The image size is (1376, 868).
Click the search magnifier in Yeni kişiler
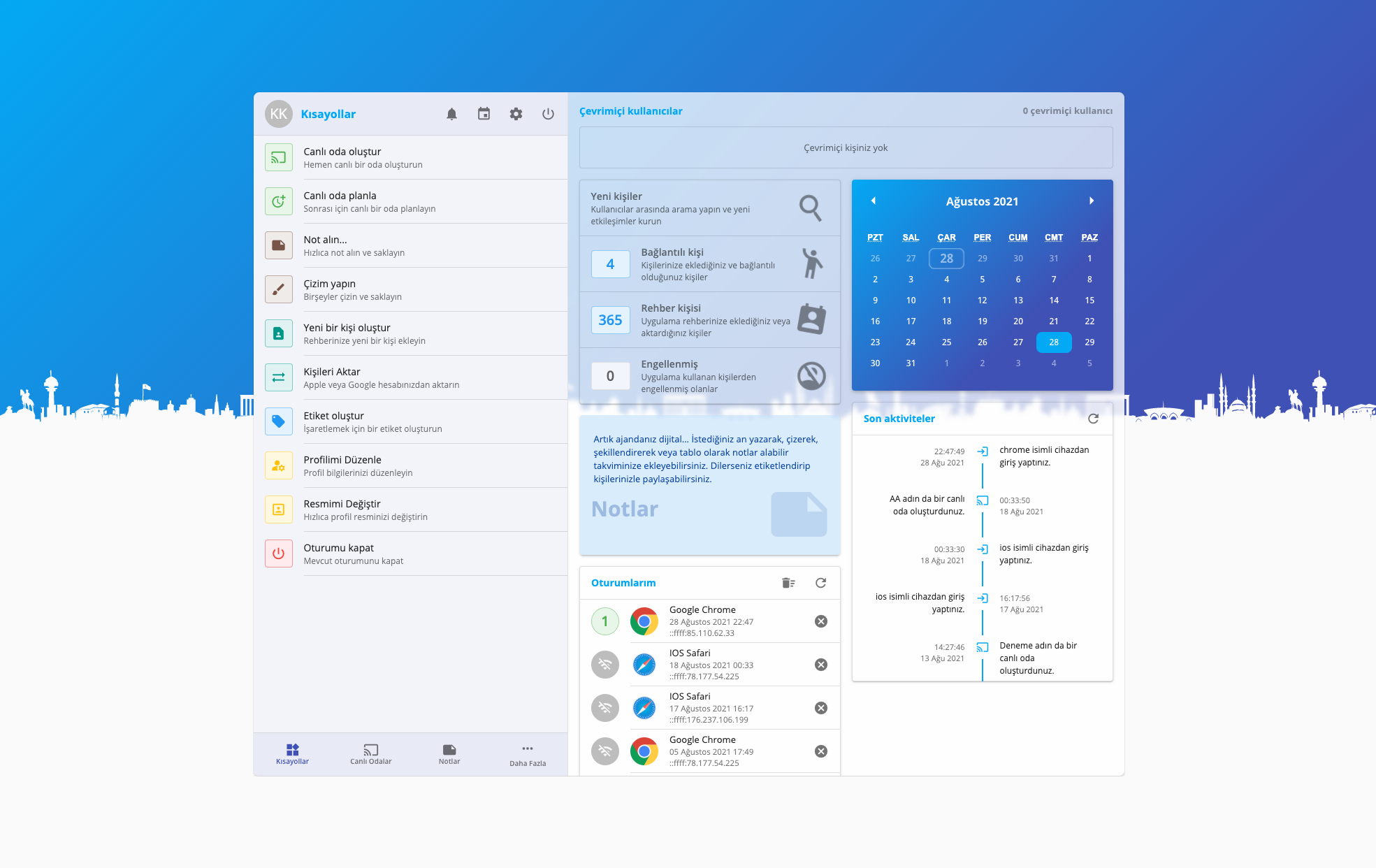click(x=810, y=208)
